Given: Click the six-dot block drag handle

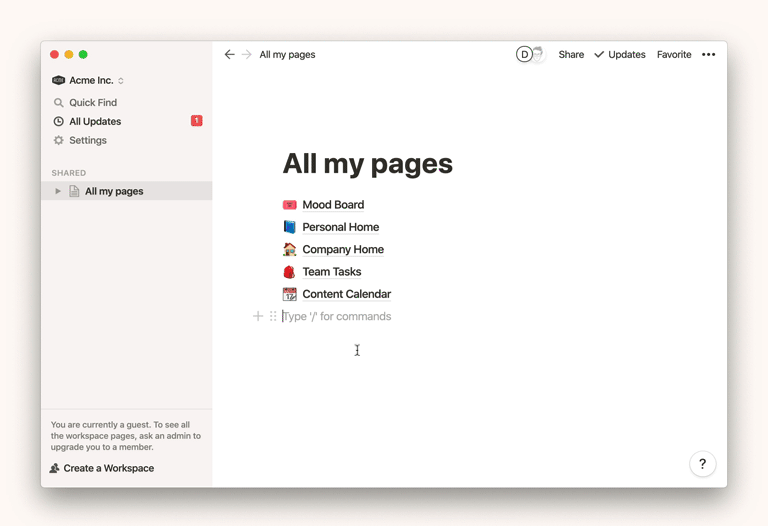Looking at the screenshot, I should click(x=273, y=316).
